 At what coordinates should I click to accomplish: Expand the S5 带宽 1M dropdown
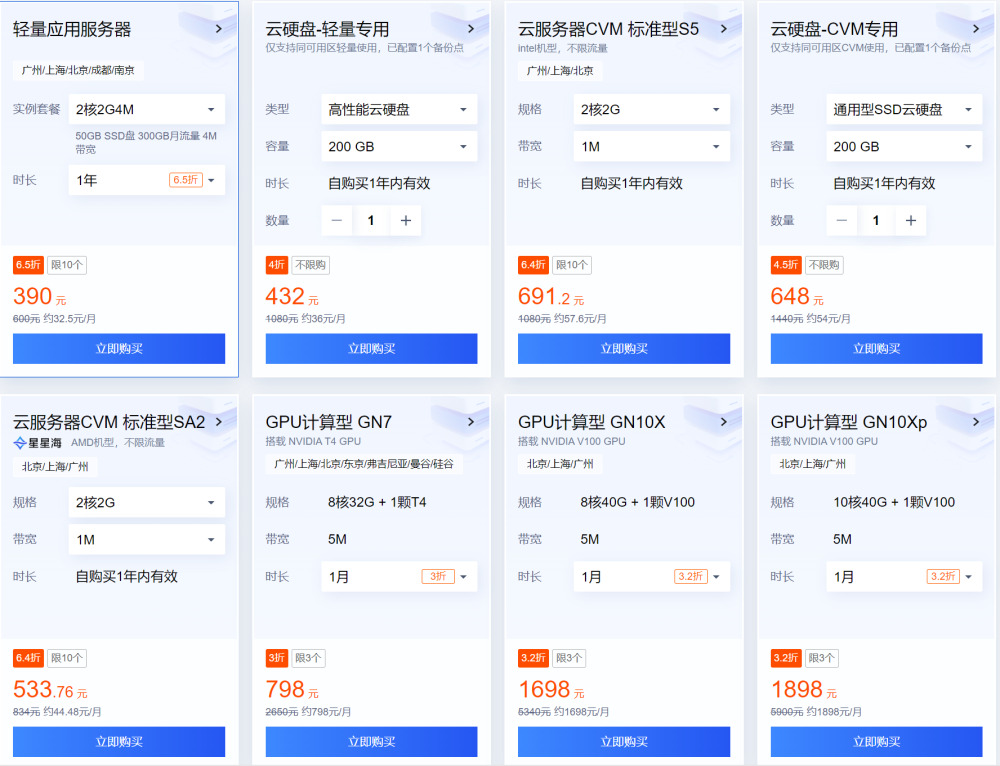click(x=651, y=146)
